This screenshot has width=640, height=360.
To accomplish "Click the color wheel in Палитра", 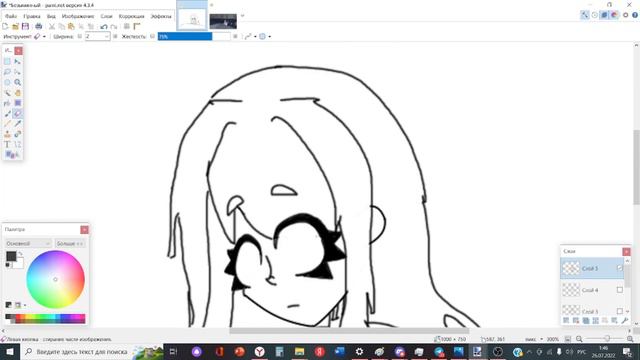I will tap(56, 280).
